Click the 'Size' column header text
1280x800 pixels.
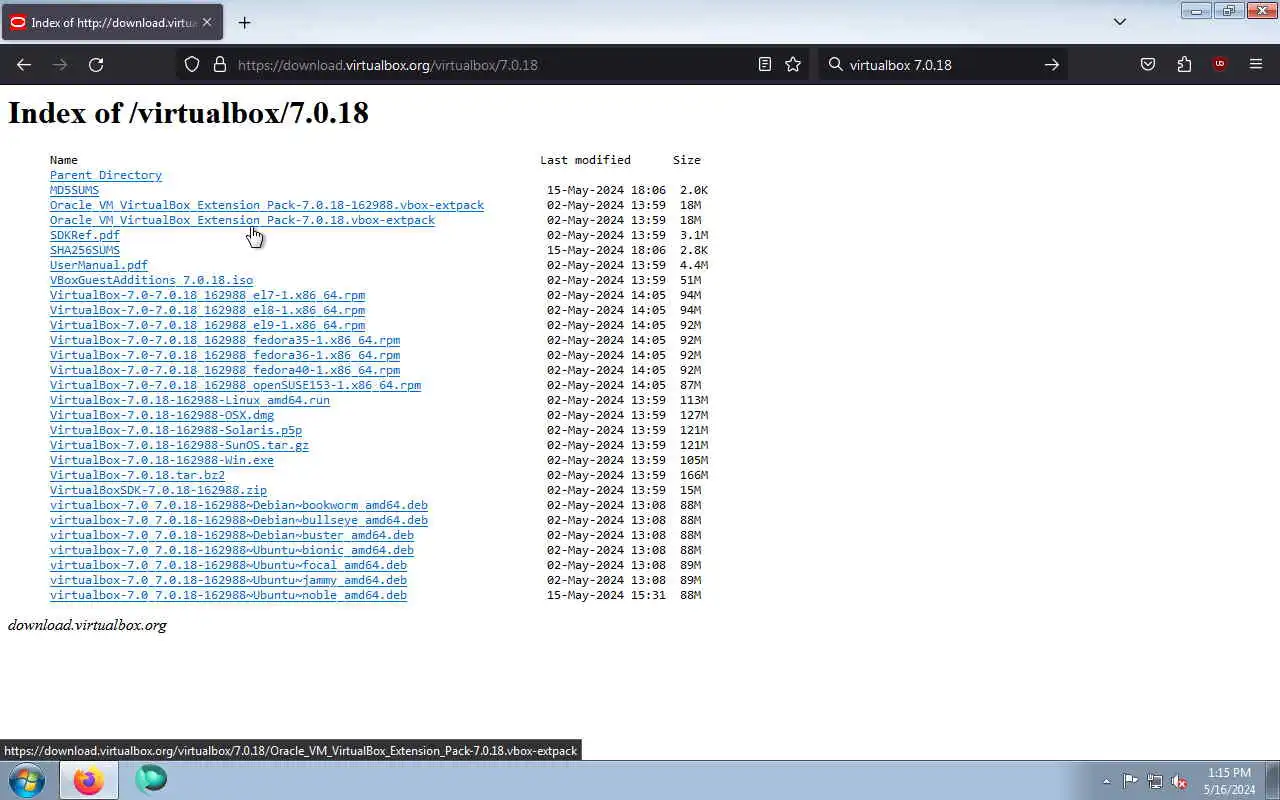pyautogui.click(x=687, y=160)
